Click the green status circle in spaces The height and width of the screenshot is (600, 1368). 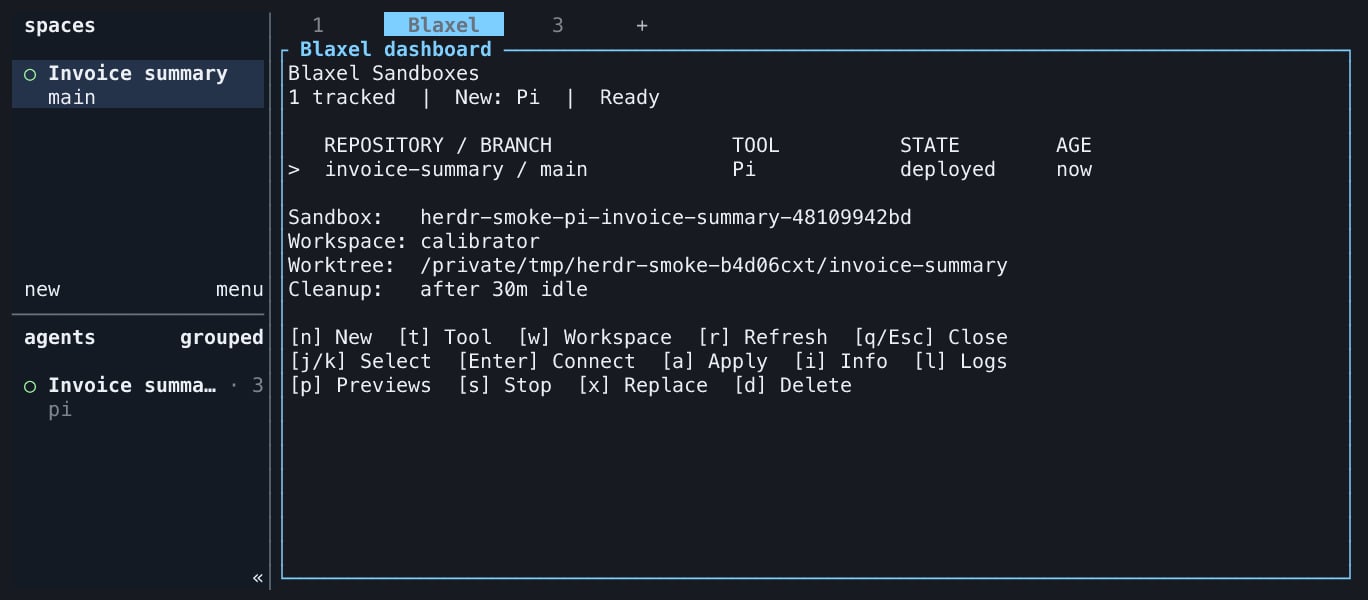tap(30, 74)
